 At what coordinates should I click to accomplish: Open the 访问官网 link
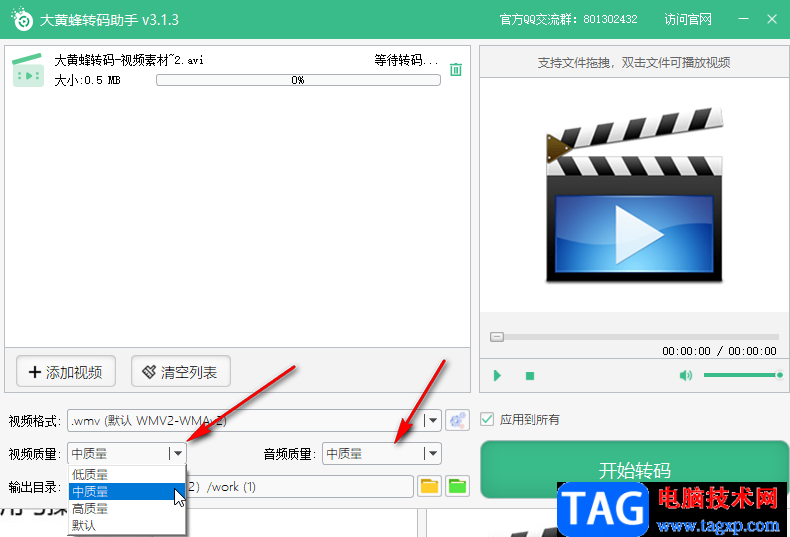pyautogui.click(x=688, y=19)
